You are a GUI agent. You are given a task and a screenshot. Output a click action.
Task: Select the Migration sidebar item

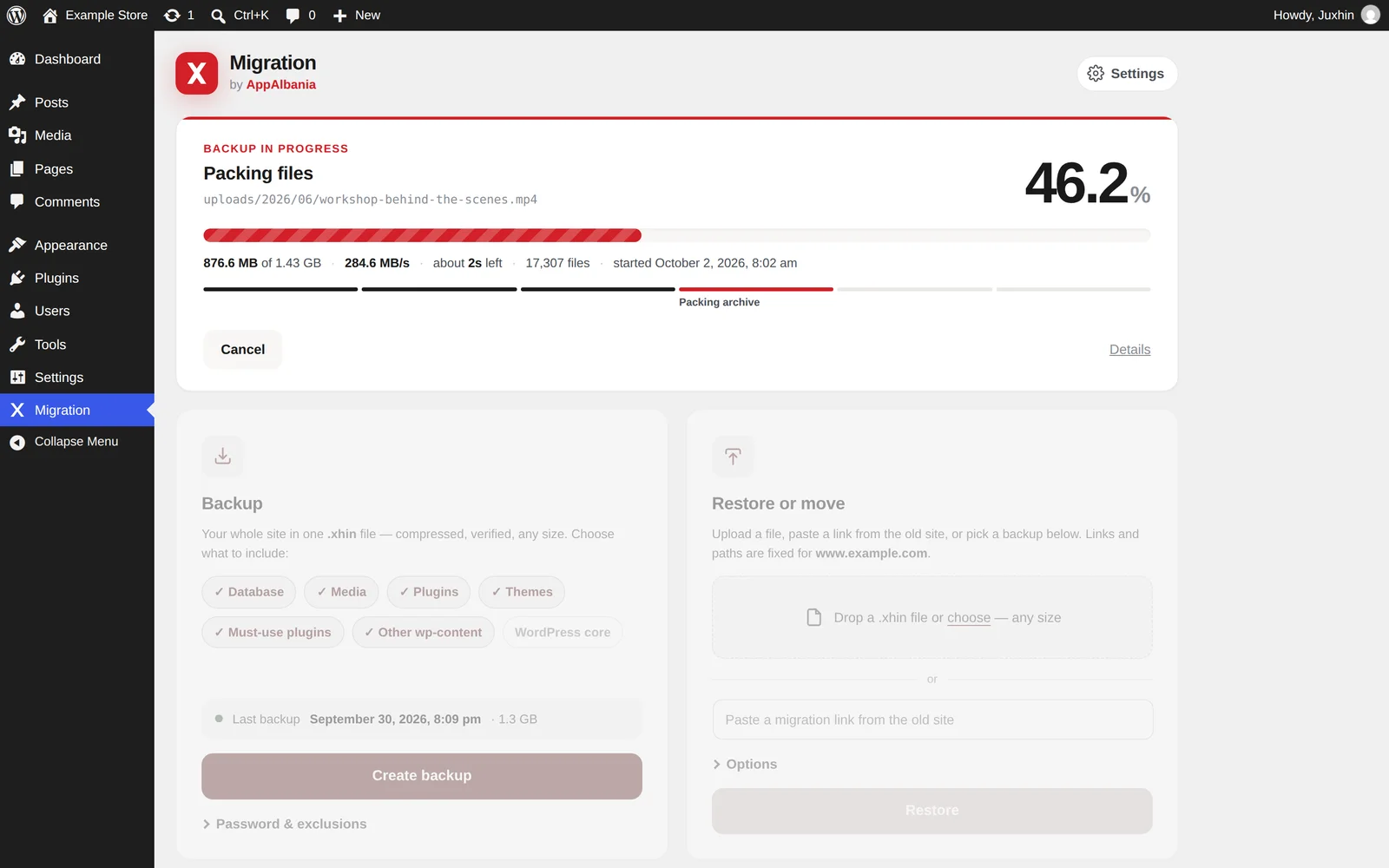pyautogui.click(x=77, y=410)
